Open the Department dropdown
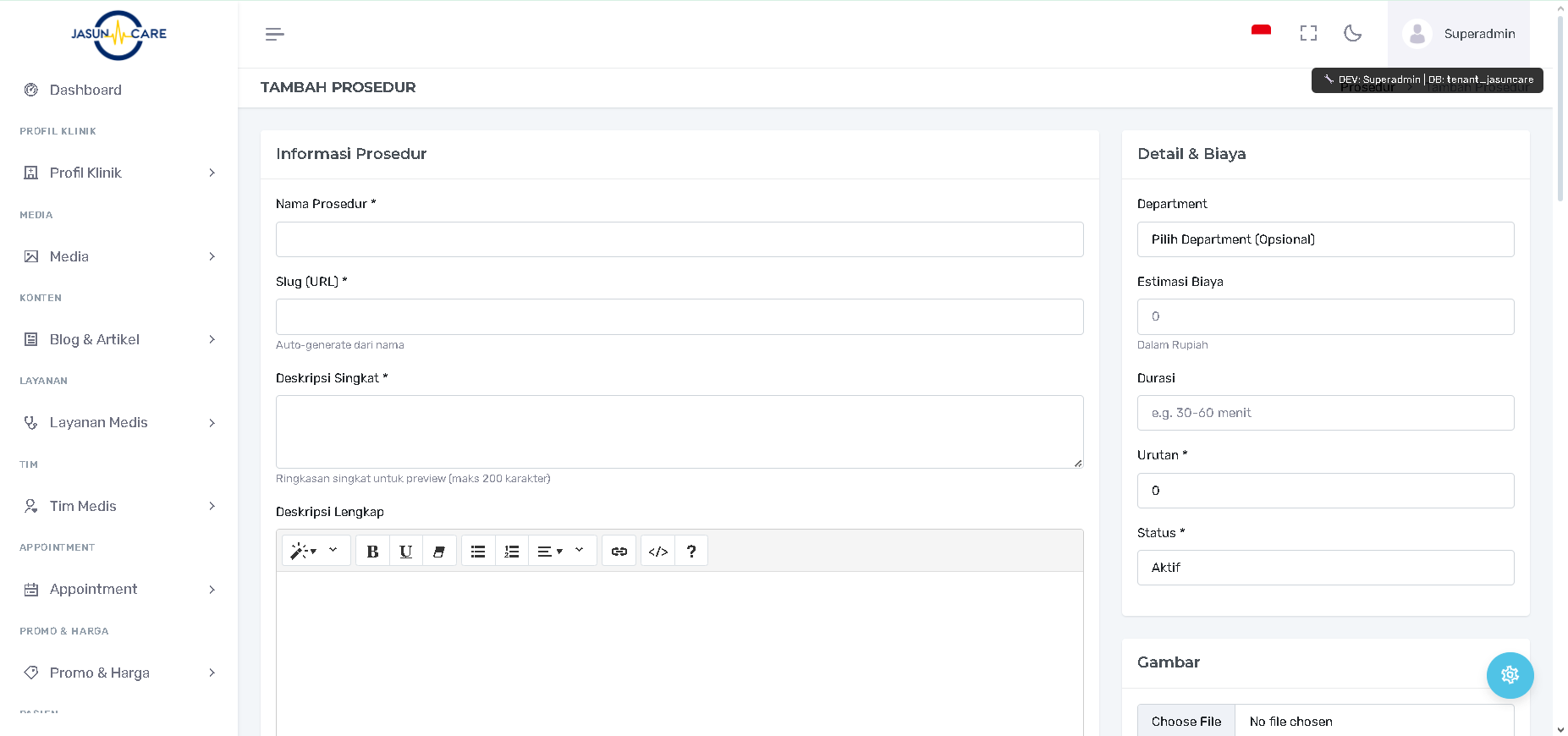The image size is (1568, 736). (x=1325, y=239)
